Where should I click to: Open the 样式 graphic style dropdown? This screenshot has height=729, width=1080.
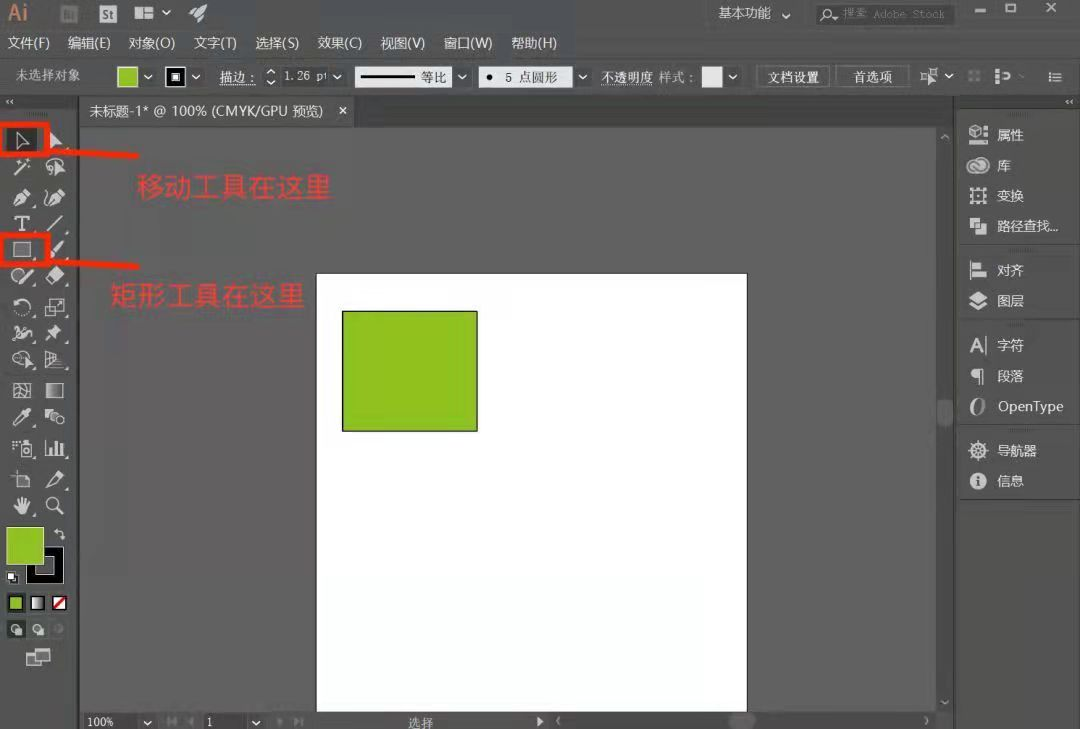coord(733,77)
